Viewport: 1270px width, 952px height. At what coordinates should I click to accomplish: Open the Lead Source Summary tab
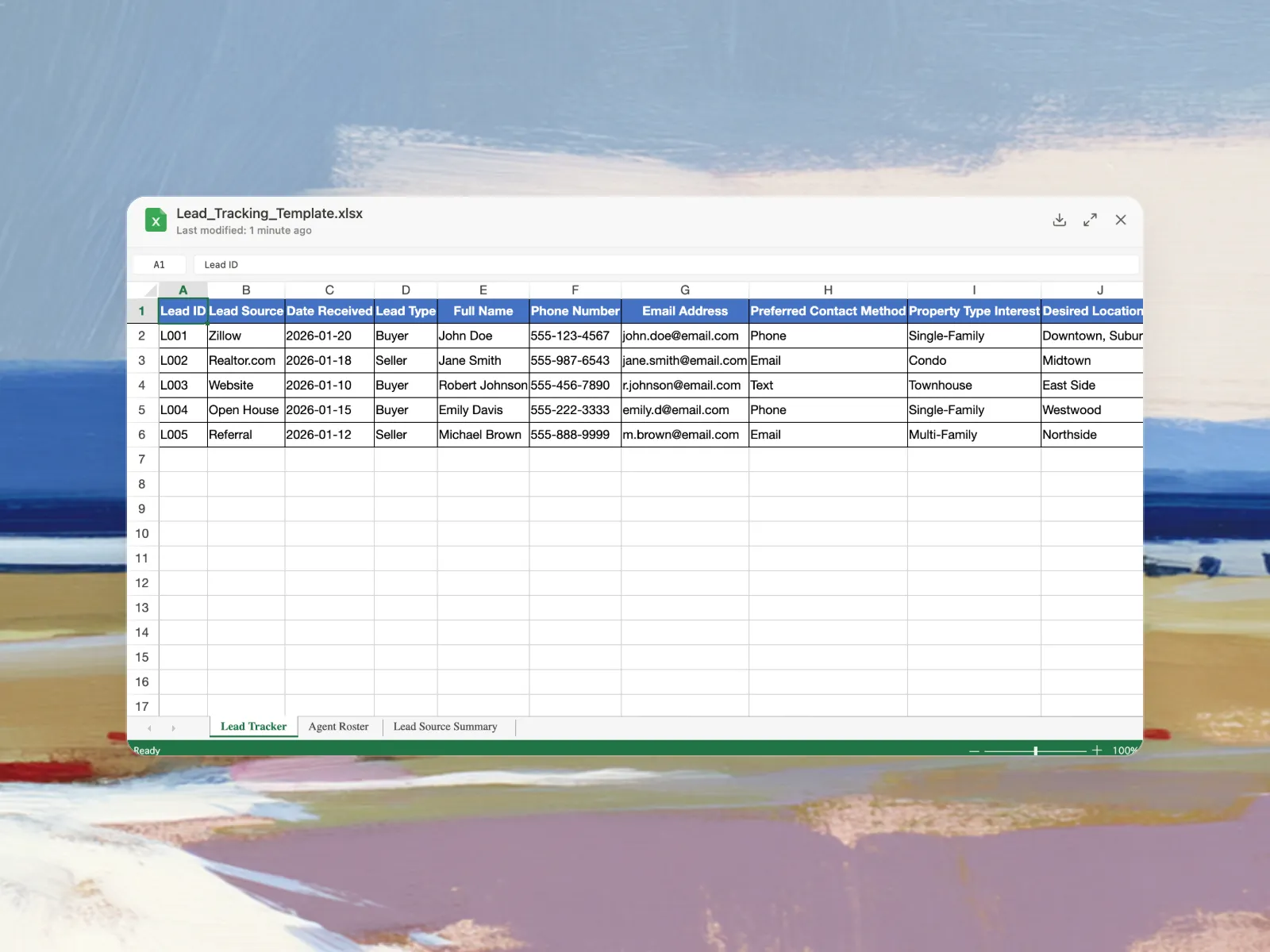[x=444, y=727]
